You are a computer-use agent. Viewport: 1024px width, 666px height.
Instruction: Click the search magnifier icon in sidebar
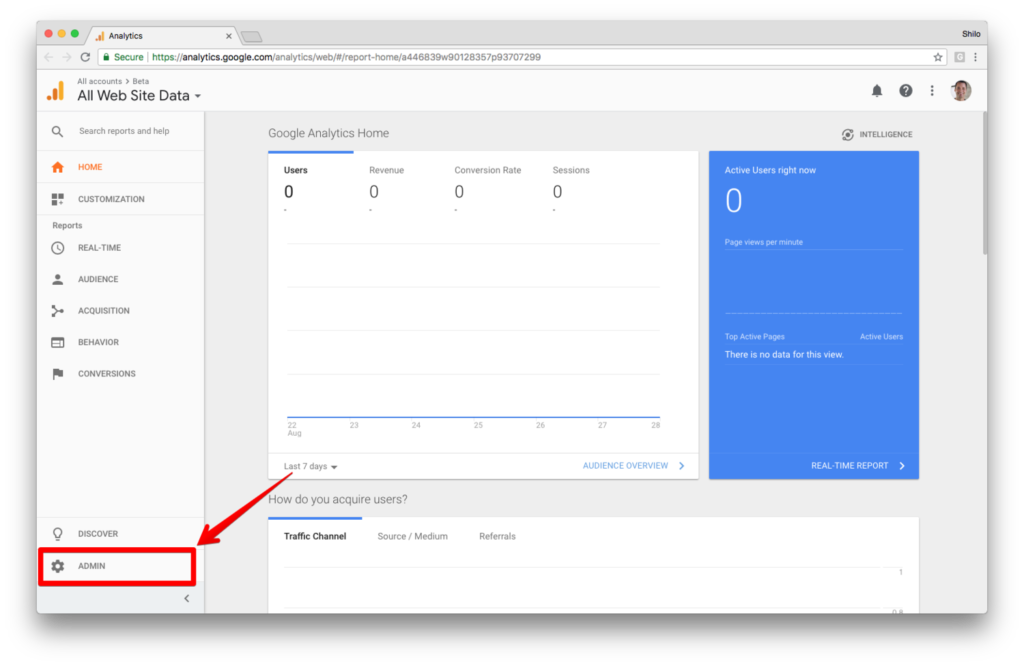tap(57, 131)
